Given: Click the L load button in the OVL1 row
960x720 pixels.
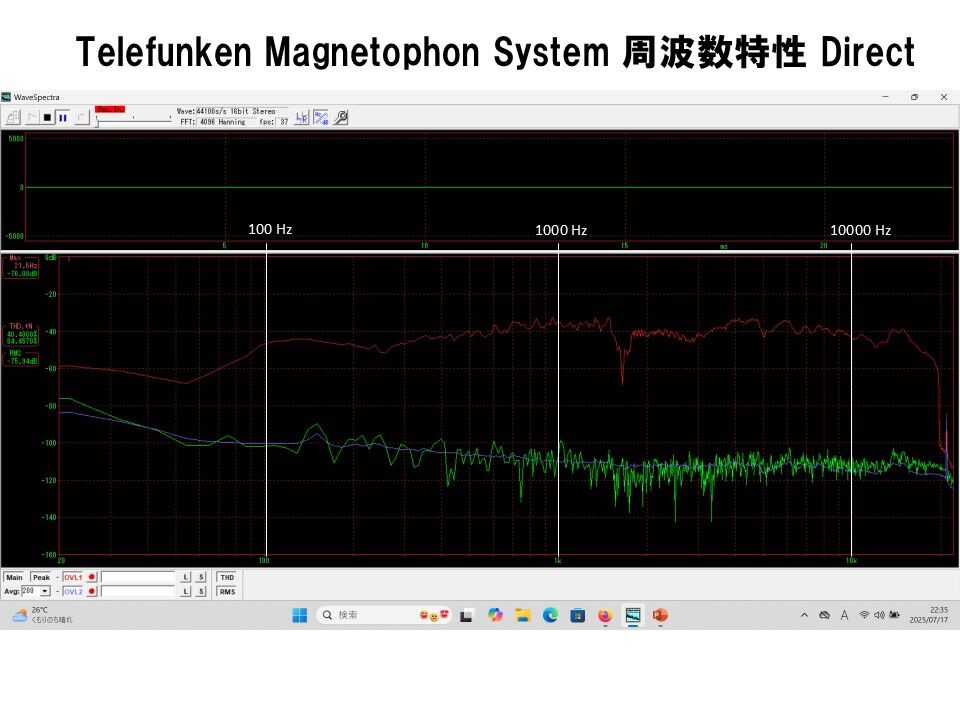Looking at the screenshot, I should (x=186, y=577).
